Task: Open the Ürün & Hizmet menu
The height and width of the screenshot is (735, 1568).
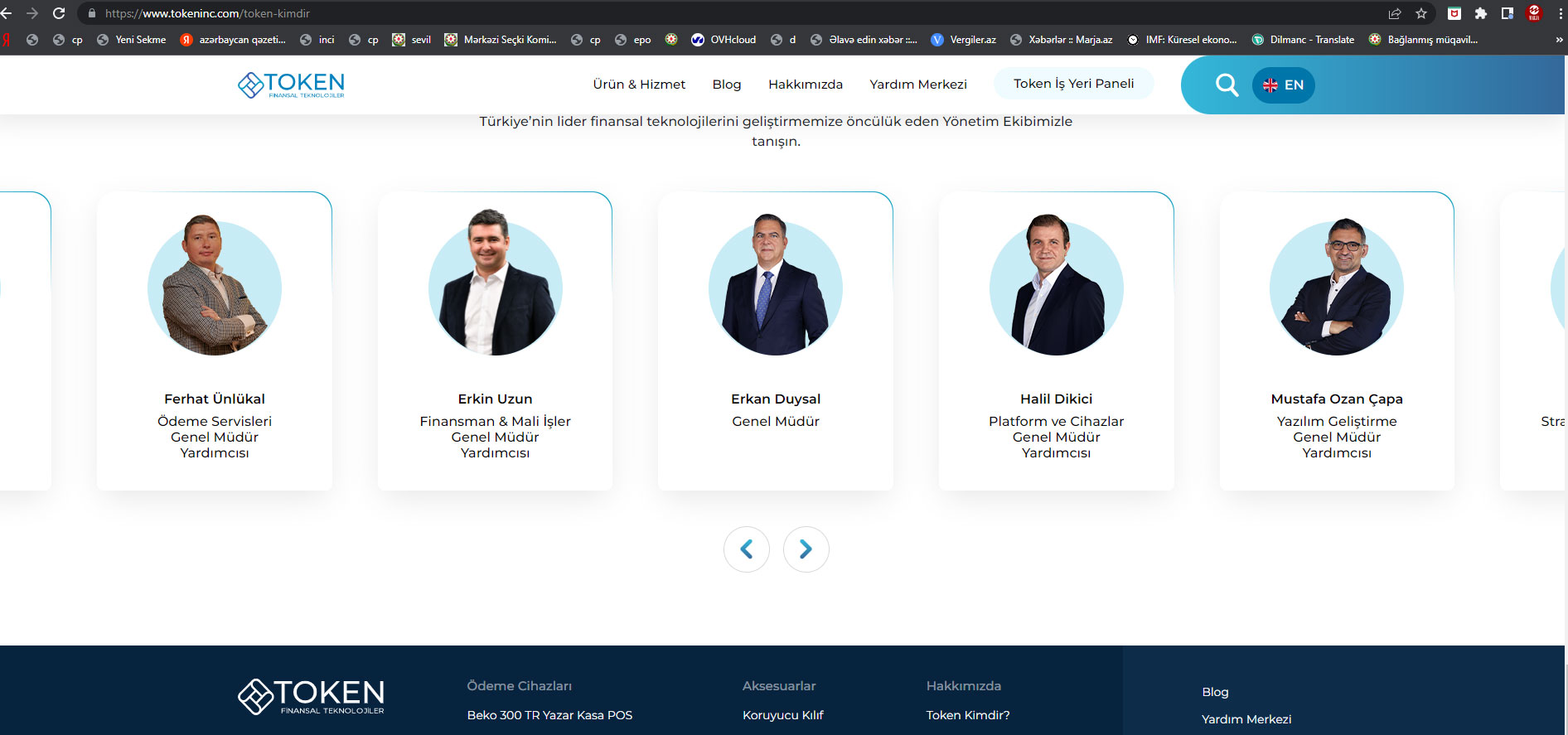Action: point(639,85)
